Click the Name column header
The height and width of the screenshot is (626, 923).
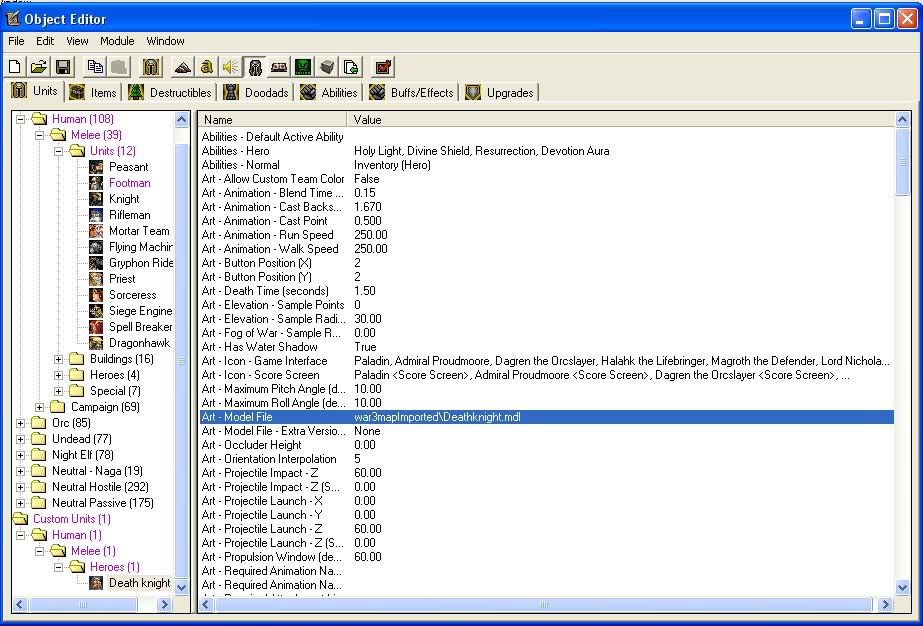pyautogui.click(x=273, y=120)
